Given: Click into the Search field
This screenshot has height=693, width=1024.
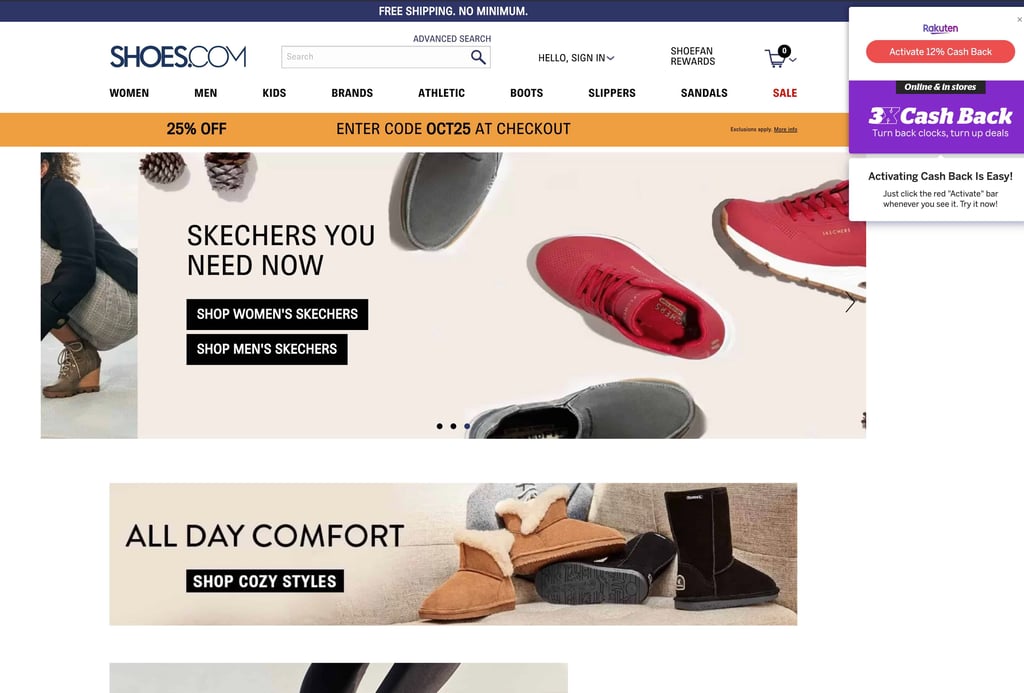Looking at the screenshot, I should (x=376, y=57).
